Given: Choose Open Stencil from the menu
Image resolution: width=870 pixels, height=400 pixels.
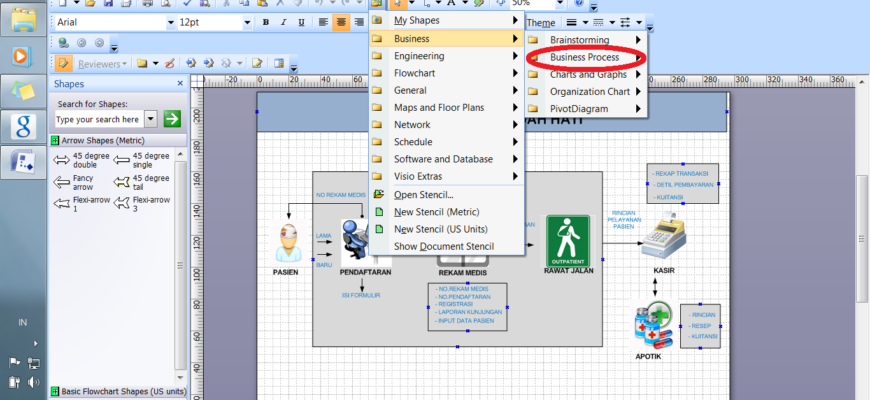Looking at the screenshot, I should coord(423,195).
